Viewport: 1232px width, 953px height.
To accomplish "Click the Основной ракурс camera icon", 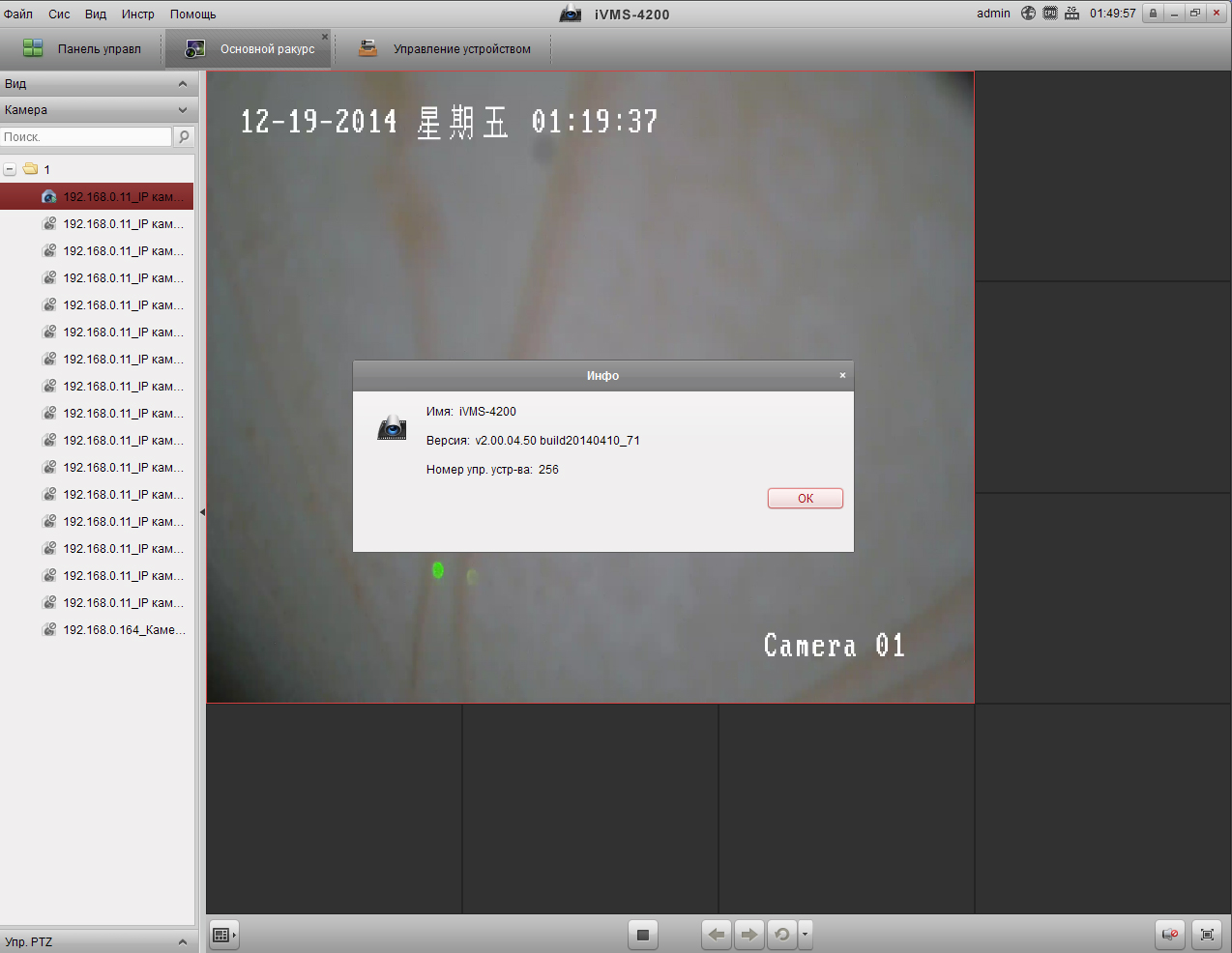I will coord(195,48).
